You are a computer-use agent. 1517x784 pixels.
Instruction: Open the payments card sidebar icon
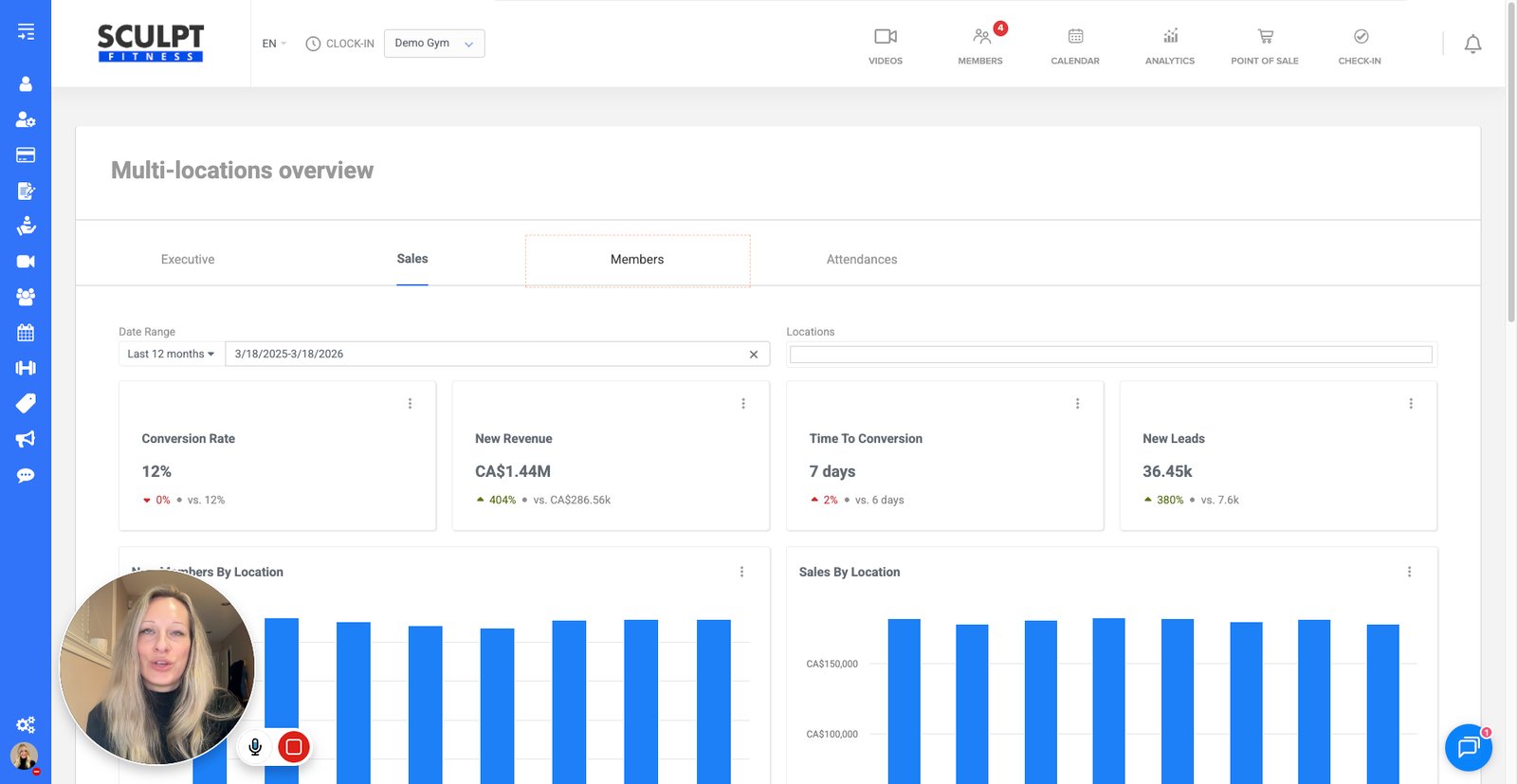(26, 155)
